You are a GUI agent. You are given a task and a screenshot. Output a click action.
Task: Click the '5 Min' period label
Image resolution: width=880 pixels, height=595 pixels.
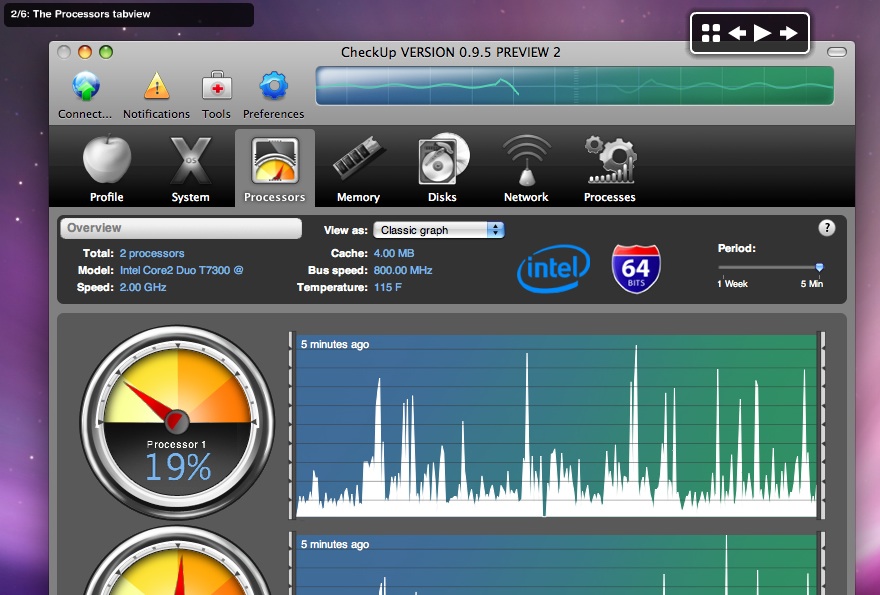tap(812, 283)
